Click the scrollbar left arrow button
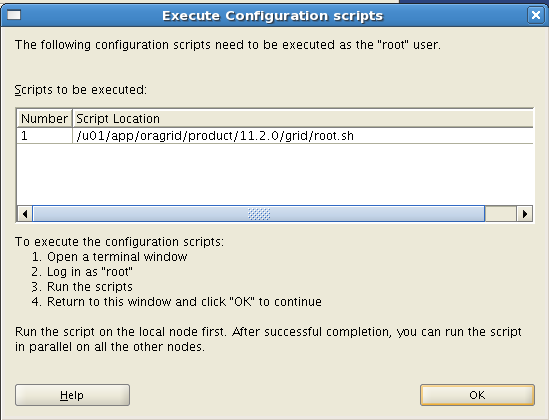Screen dimensions: 549x420 click(25, 214)
